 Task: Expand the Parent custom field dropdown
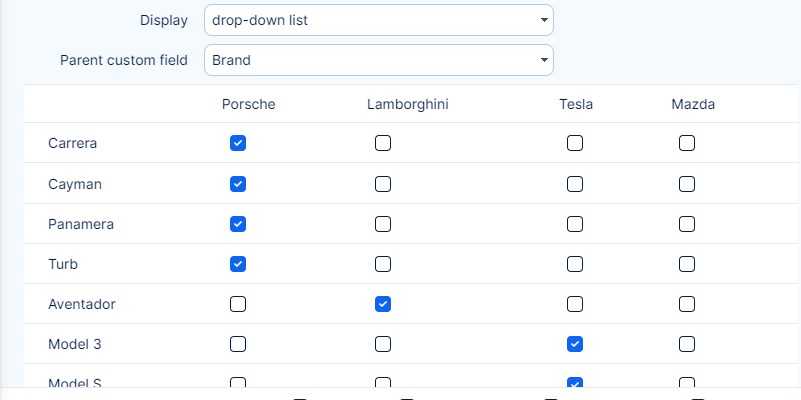(x=378, y=60)
